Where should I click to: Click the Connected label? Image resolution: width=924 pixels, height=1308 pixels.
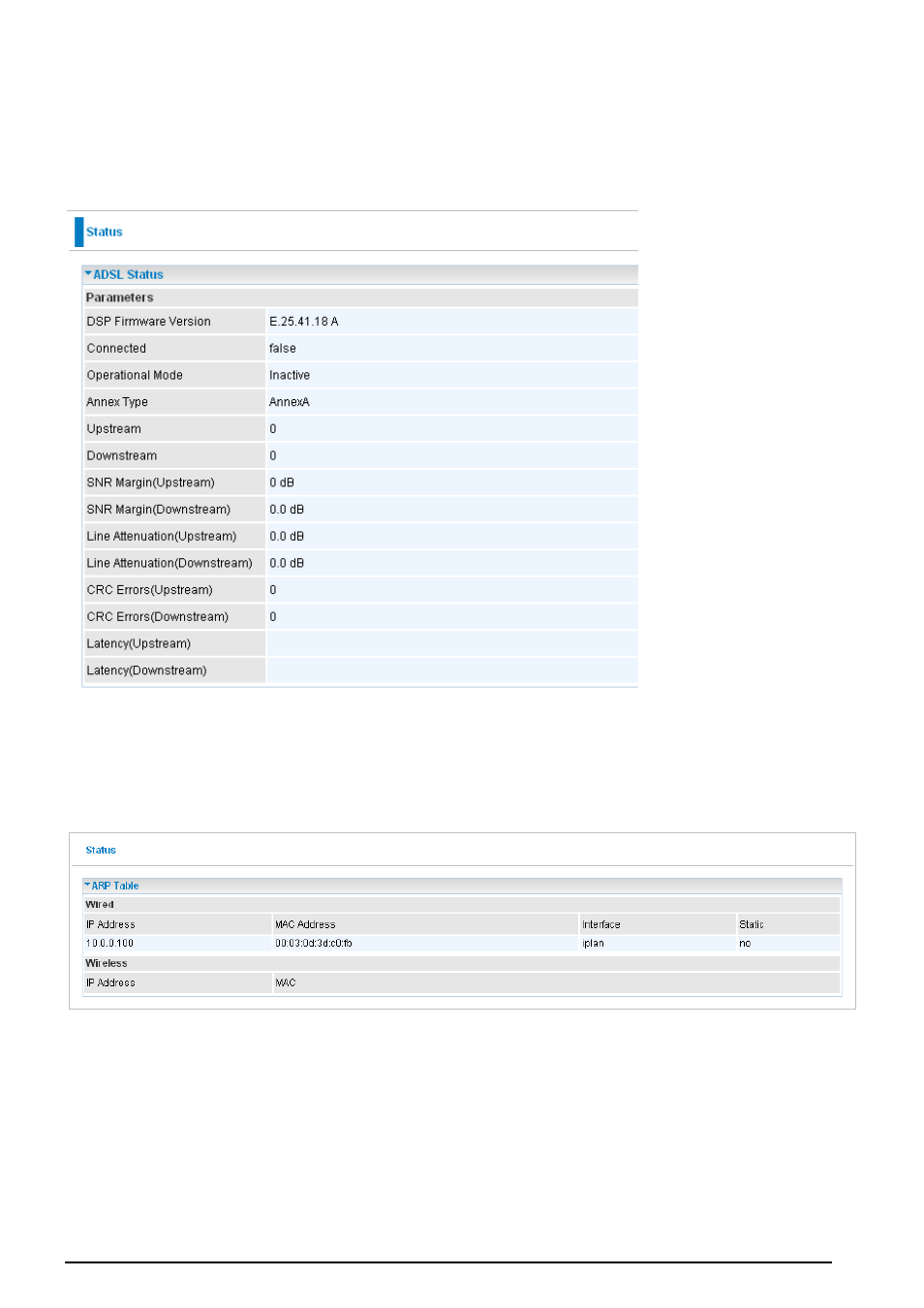click(116, 349)
